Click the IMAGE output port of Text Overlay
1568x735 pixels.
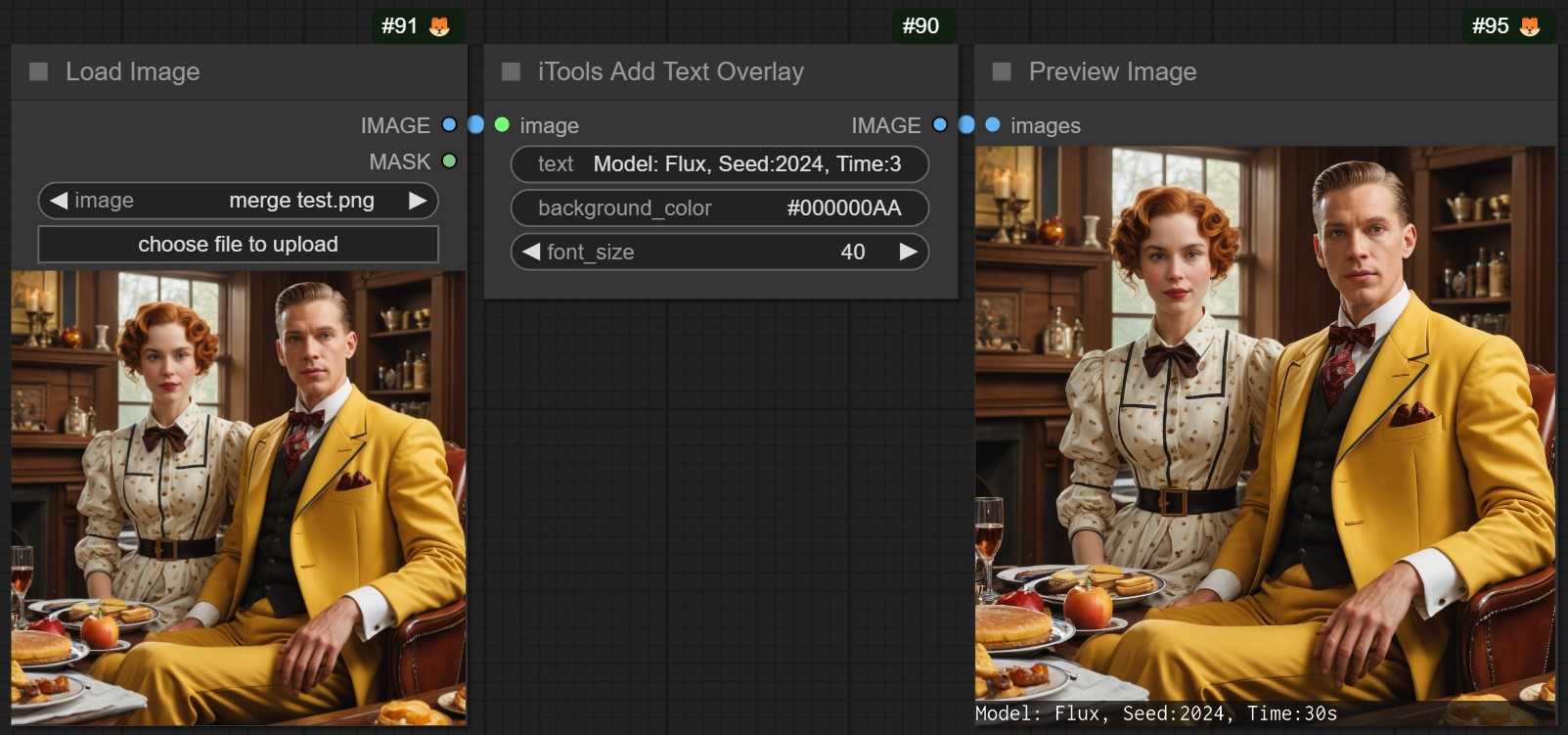(940, 124)
